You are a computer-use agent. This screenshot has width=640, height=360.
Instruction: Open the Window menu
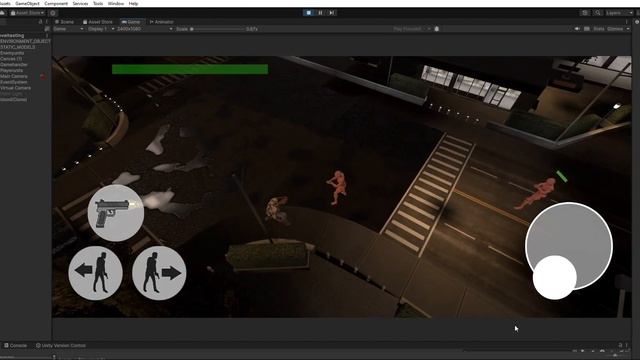point(116,3)
